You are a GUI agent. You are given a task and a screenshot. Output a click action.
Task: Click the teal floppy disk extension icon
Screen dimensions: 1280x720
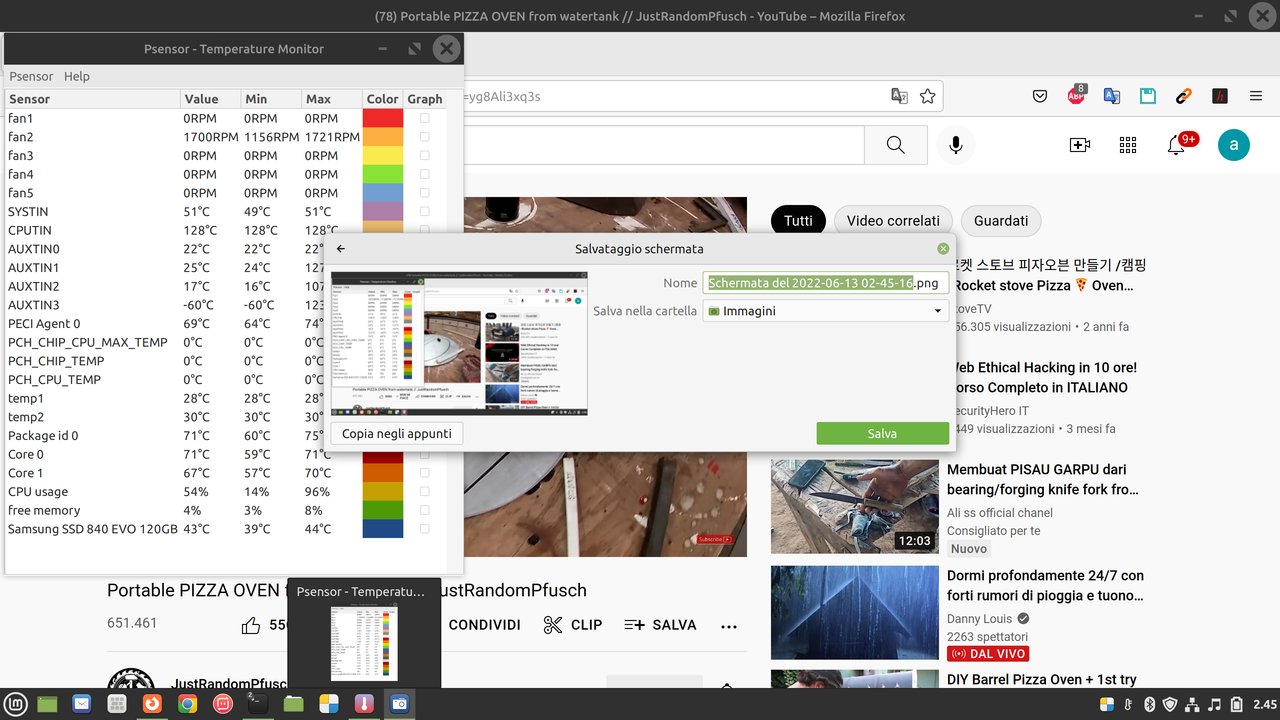coord(1148,96)
